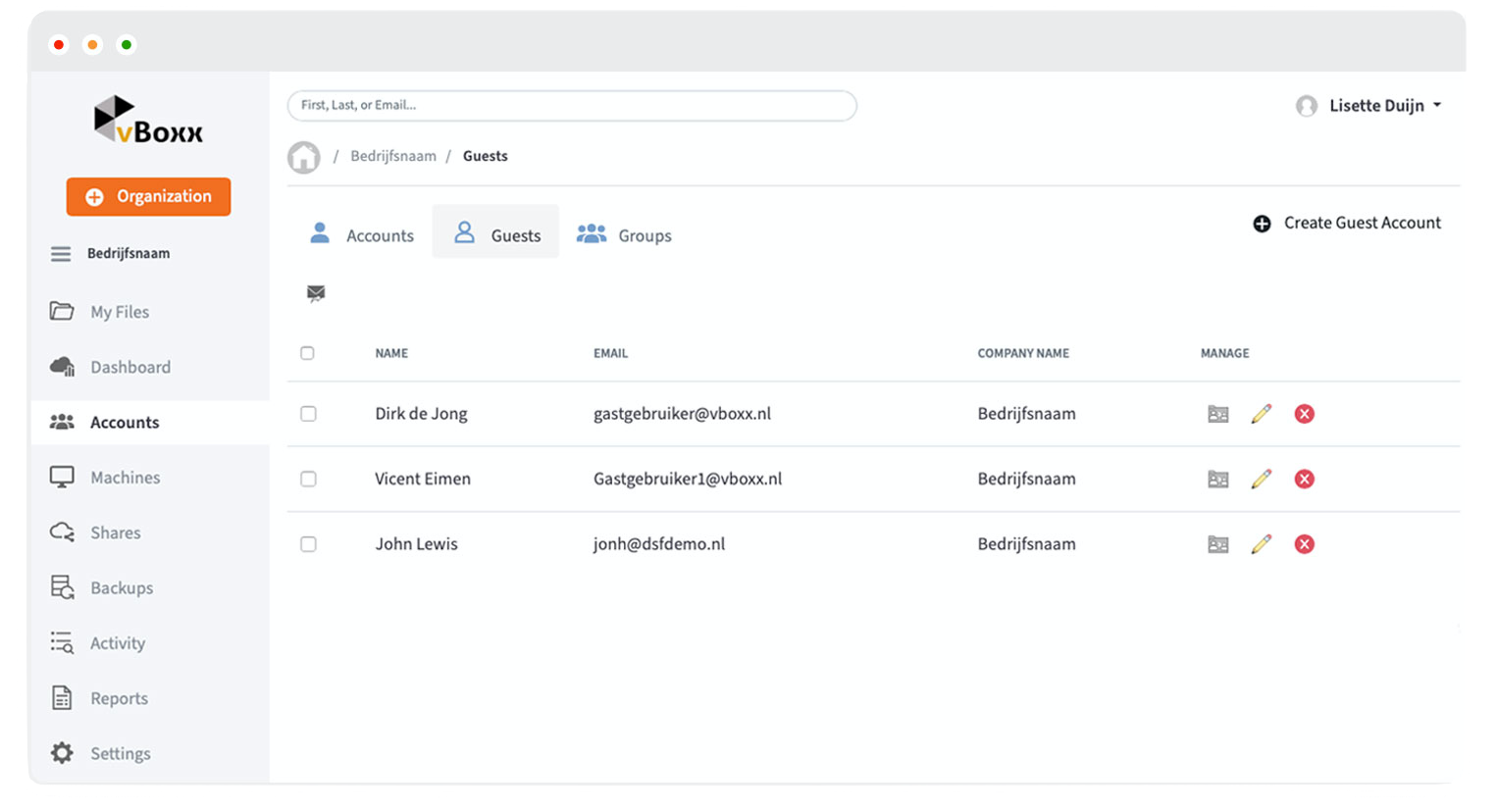Click the send message envelope icon
Image resolution: width=1497 pixels, height=812 pixels.
pos(316,293)
